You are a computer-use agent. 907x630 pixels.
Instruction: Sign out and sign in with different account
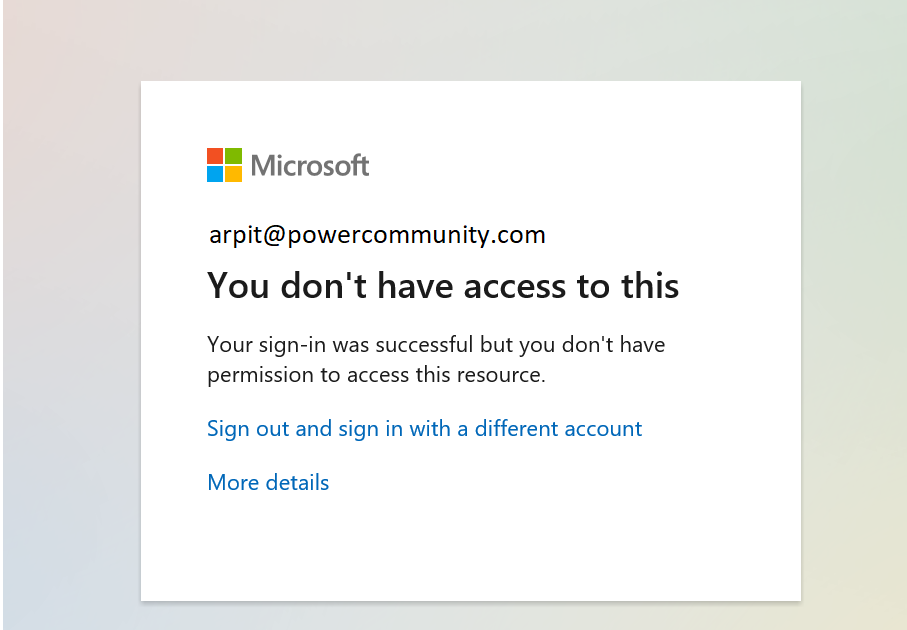tap(425, 429)
